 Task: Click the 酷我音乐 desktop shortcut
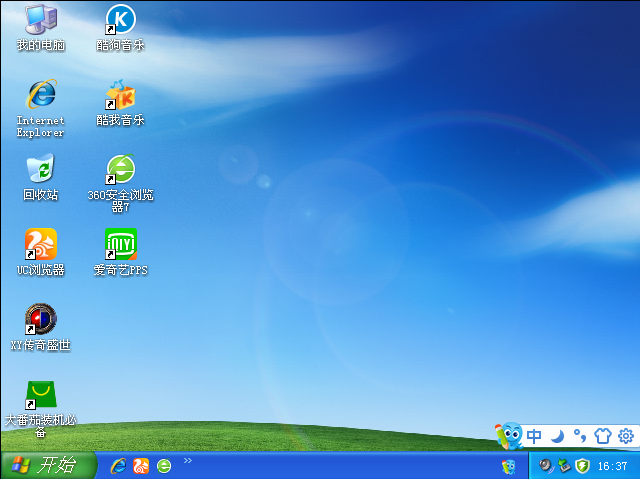[x=120, y=102]
